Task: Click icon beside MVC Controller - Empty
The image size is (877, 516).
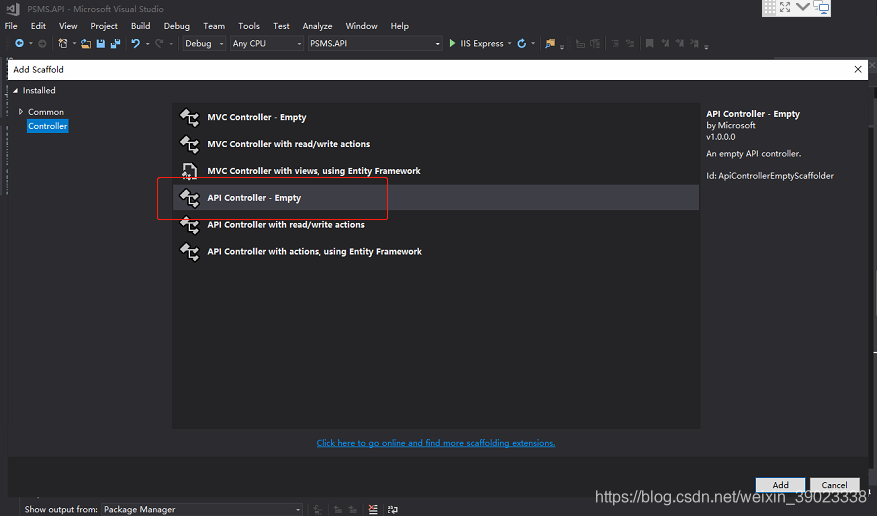Action: tap(189, 117)
